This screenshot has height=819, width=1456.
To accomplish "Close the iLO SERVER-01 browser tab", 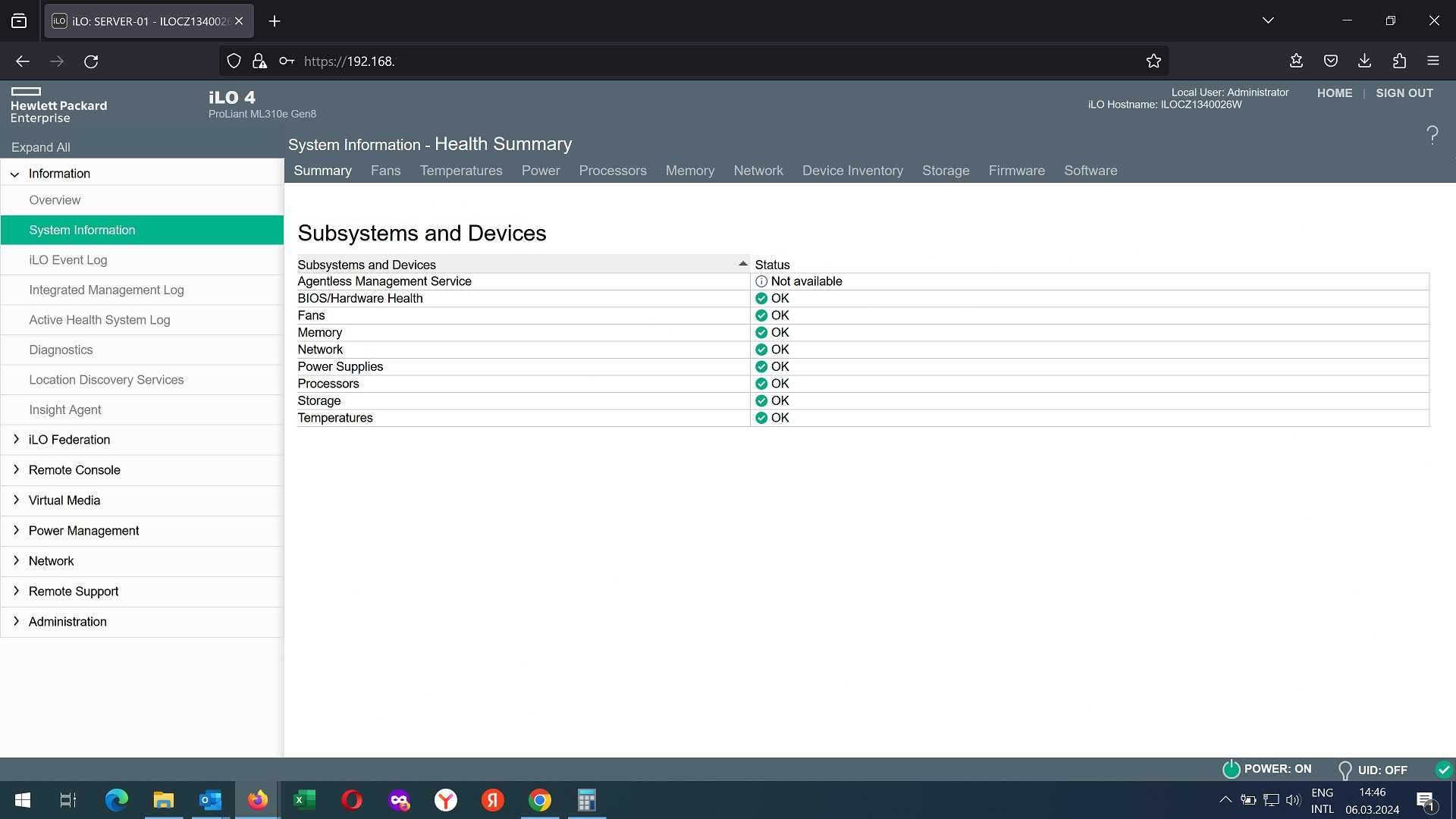I will [239, 21].
